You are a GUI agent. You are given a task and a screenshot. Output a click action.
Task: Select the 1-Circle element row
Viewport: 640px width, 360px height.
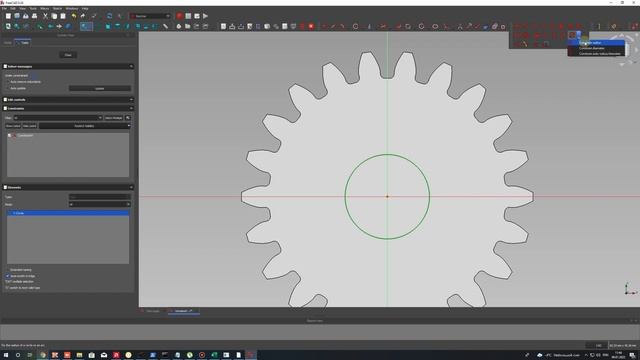[68, 213]
